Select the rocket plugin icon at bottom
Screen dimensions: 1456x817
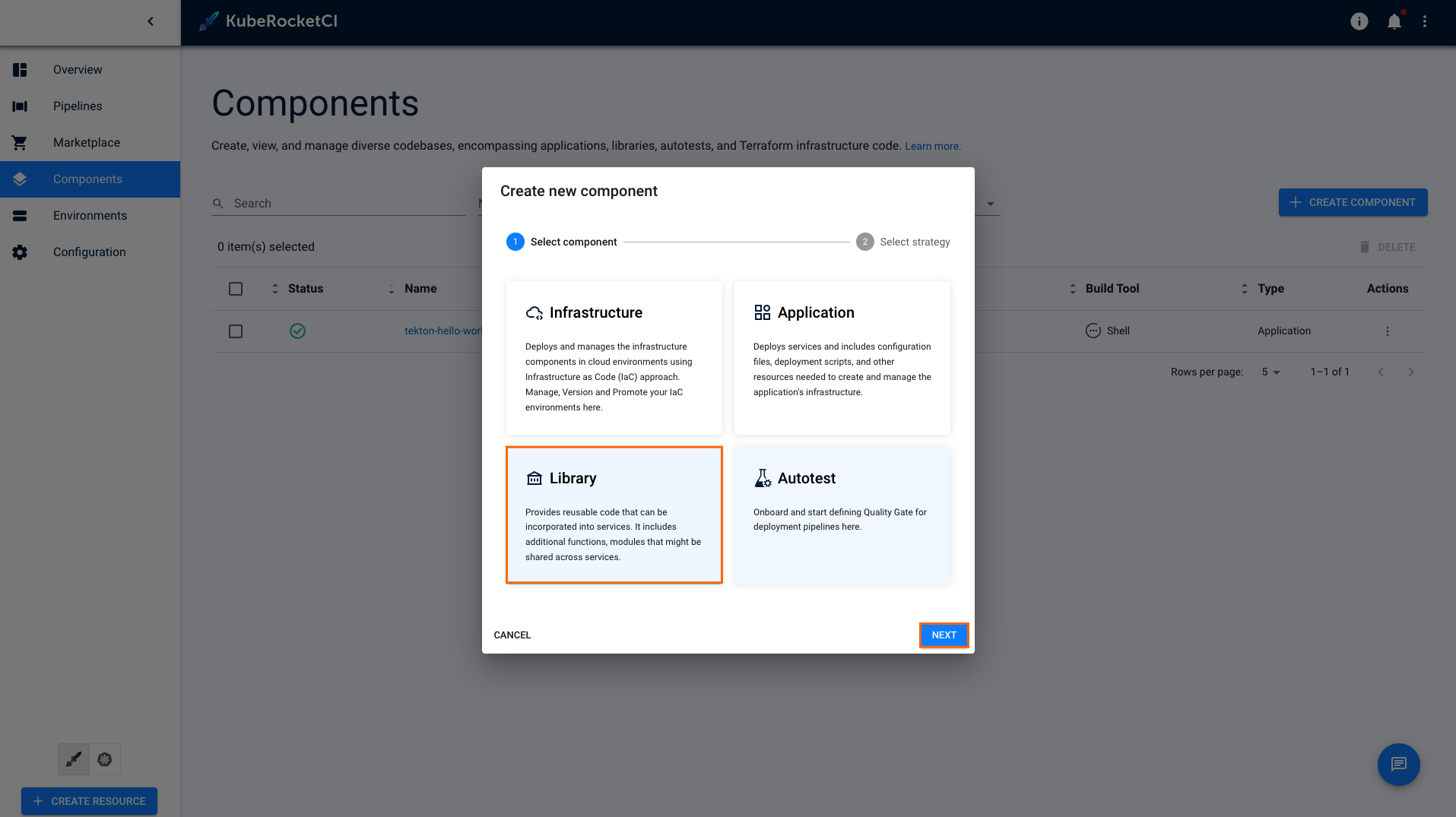[x=74, y=759]
